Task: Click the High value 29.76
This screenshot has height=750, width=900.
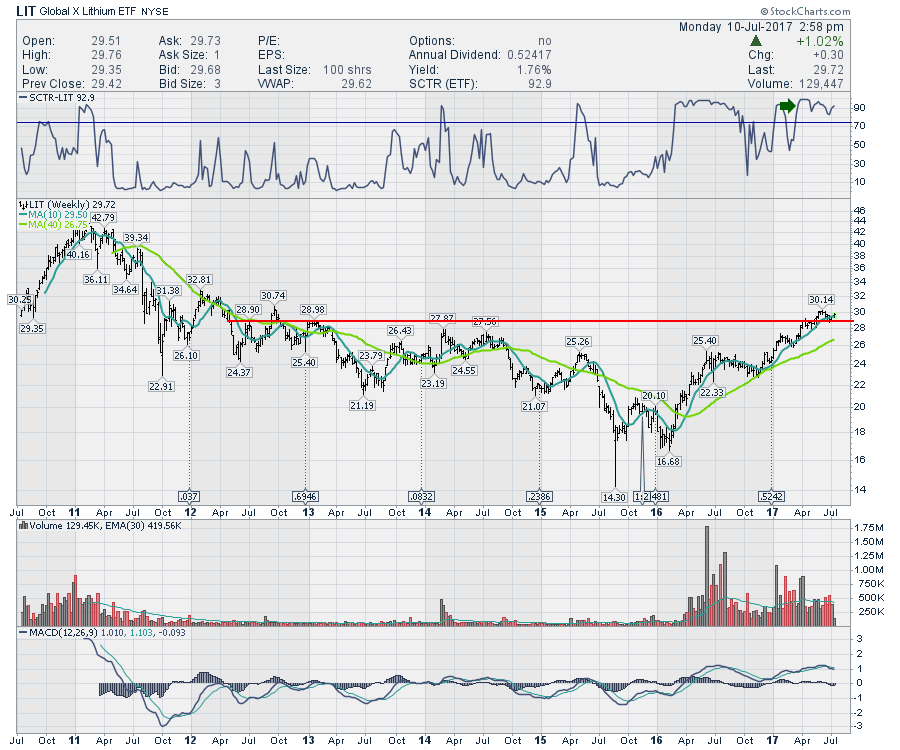Action: pyautogui.click(x=106, y=55)
